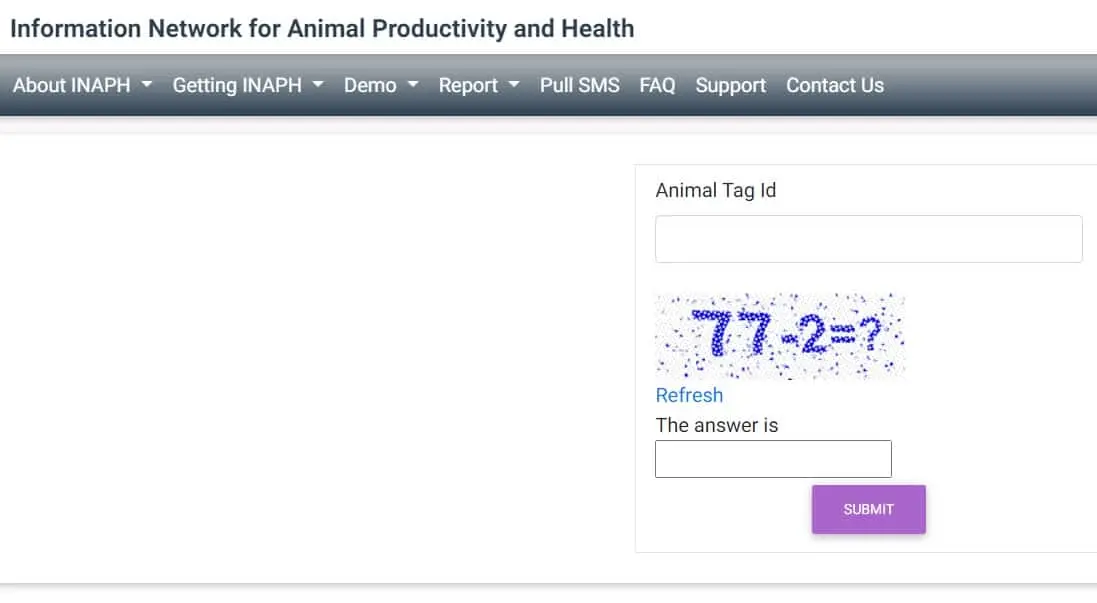
Task: Open the FAQ page
Action: pos(657,86)
